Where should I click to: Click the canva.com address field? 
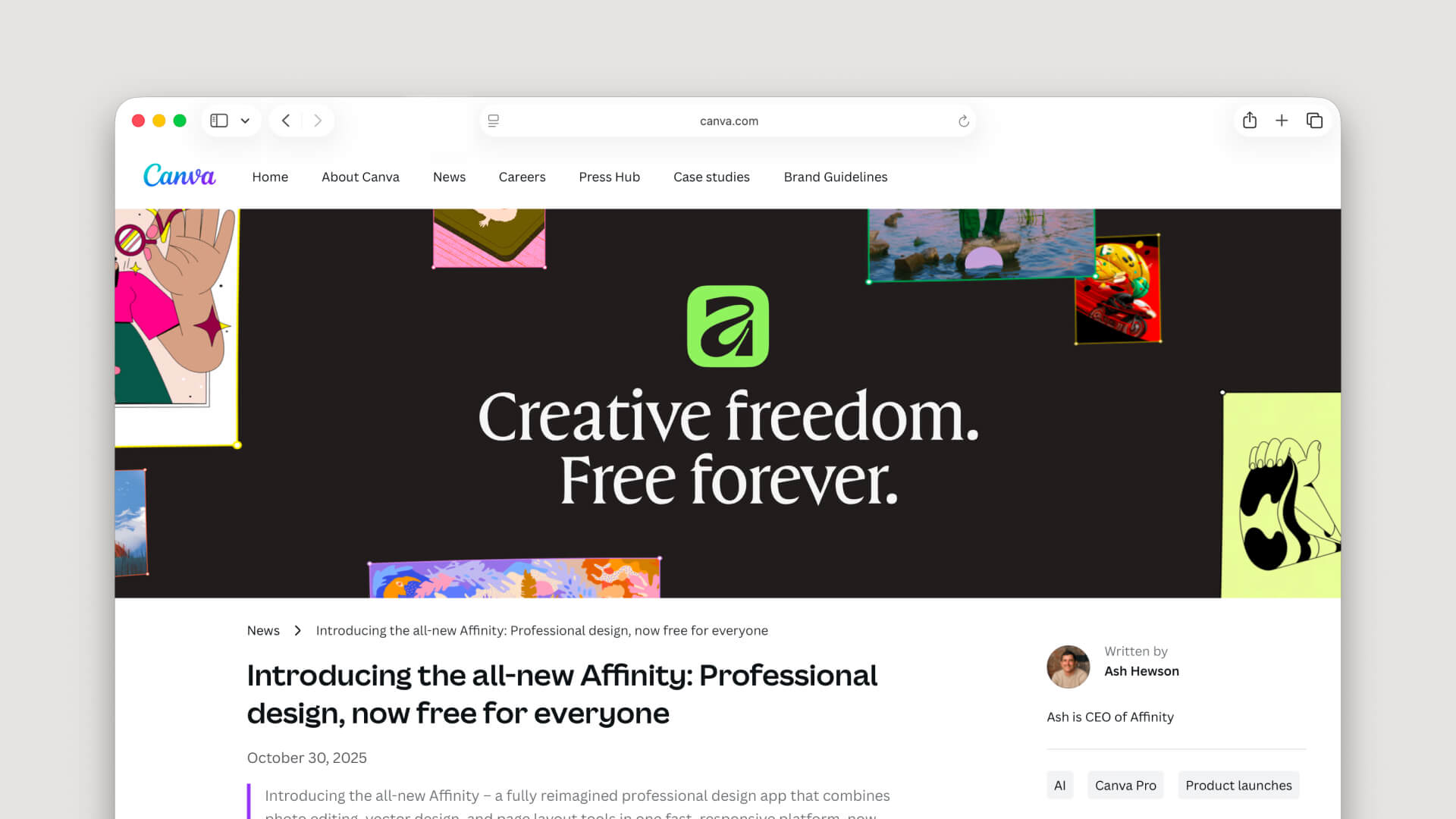click(728, 121)
